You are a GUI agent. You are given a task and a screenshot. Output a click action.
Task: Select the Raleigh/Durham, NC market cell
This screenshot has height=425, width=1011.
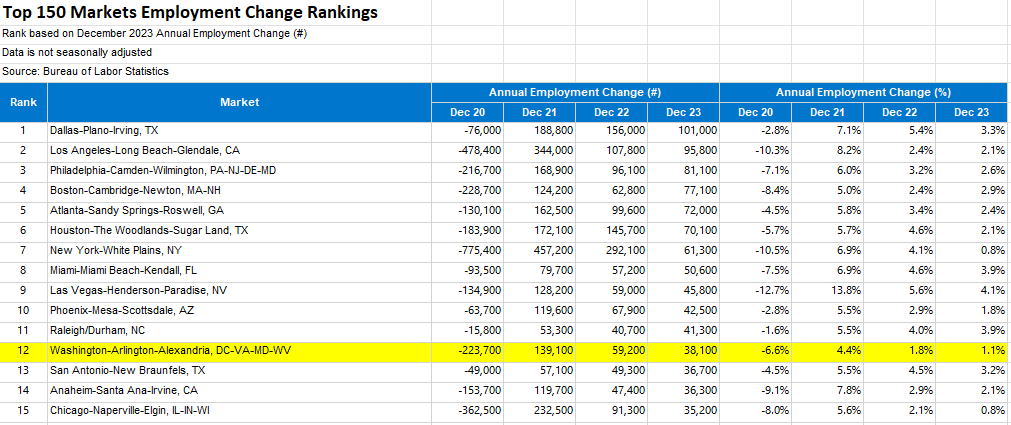(x=97, y=330)
